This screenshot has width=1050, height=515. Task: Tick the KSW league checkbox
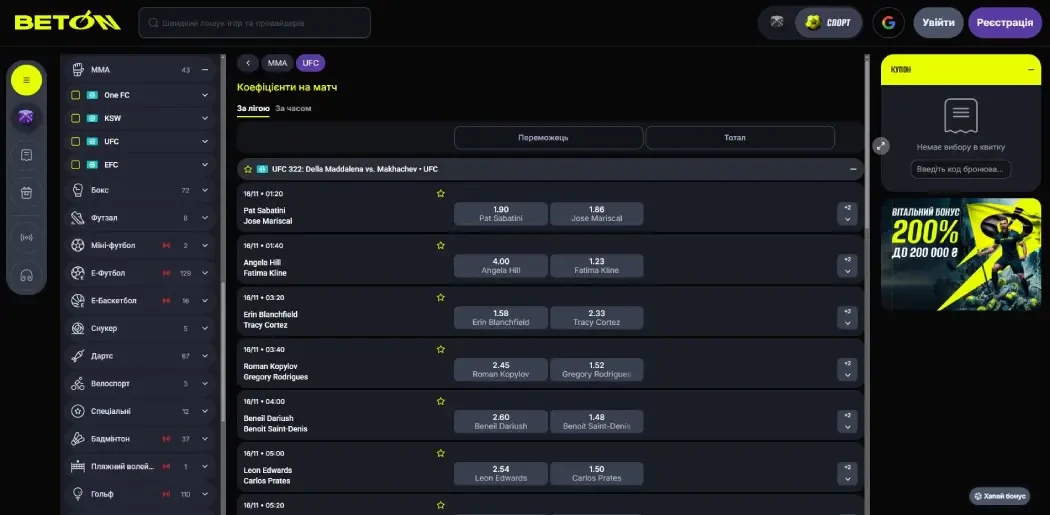click(x=75, y=118)
